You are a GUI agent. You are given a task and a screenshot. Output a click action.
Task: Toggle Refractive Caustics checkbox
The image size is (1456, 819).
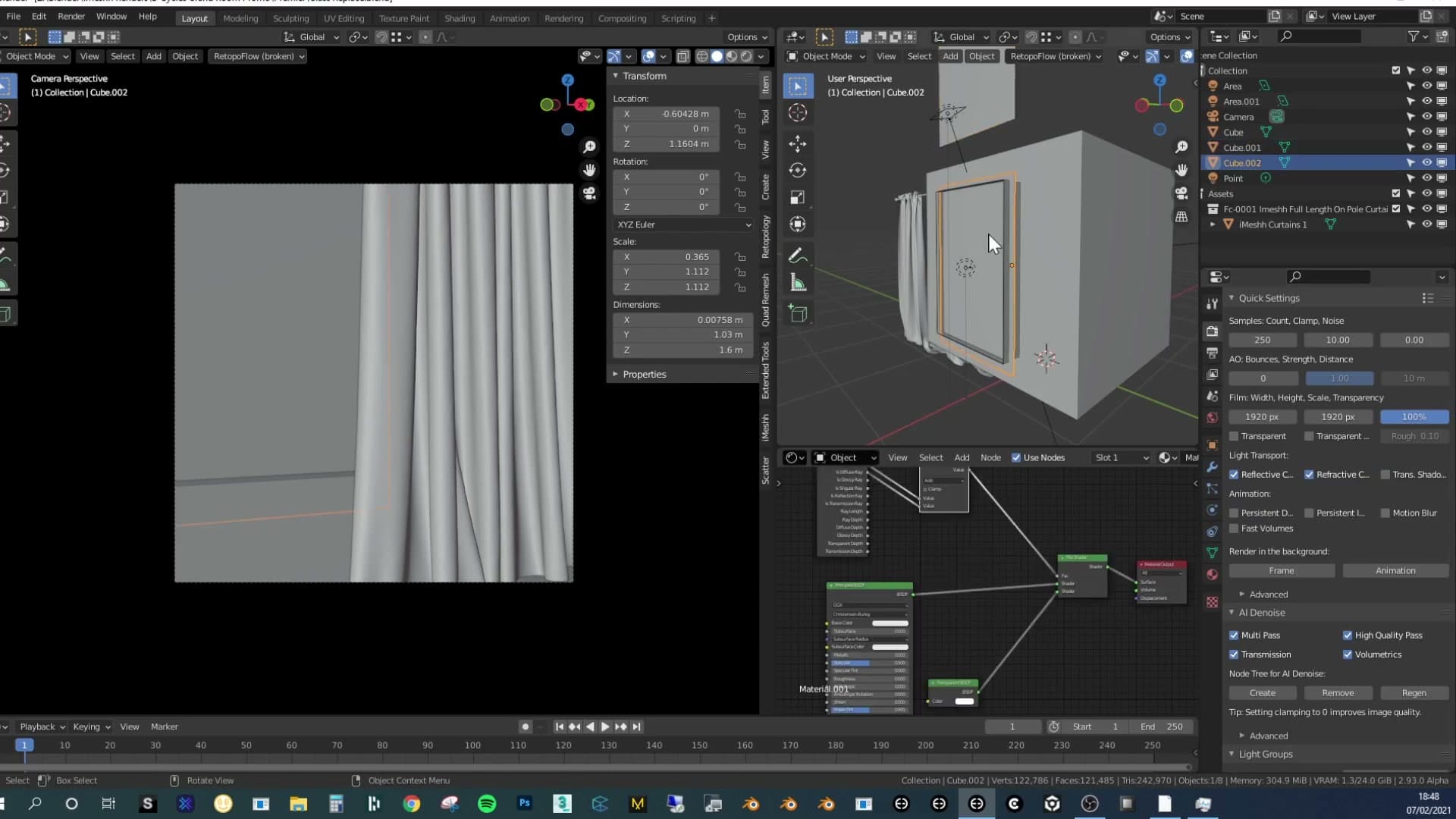click(1309, 475)
